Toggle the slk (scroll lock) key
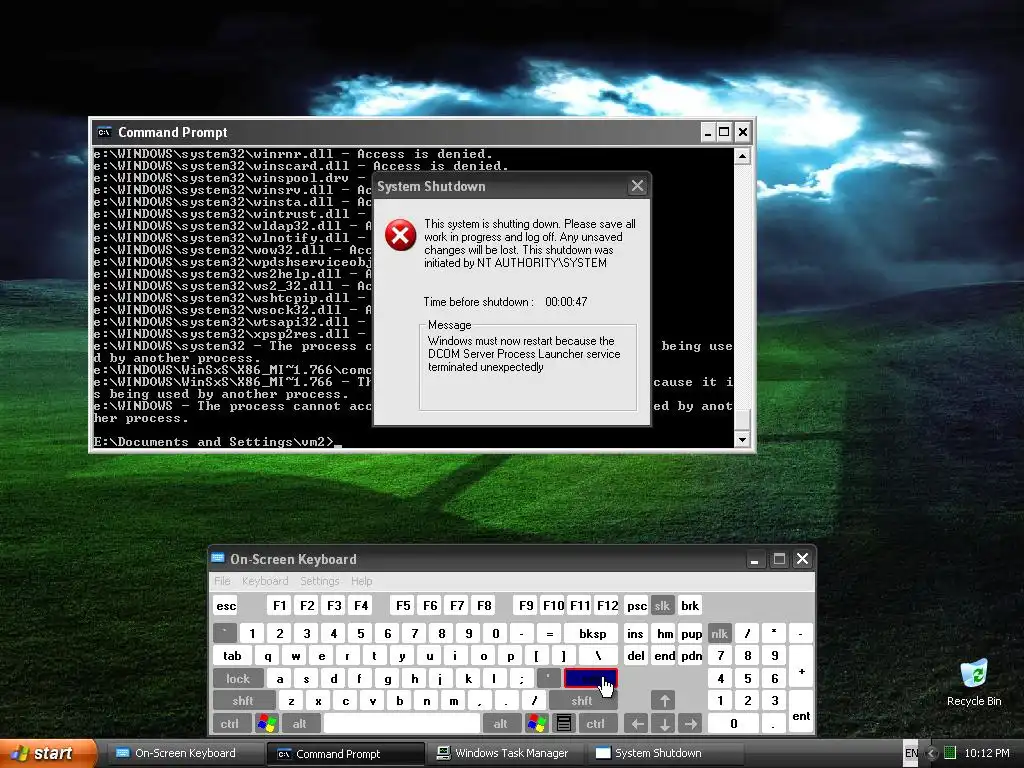Image resolution: width=1024 pixels, height=768 pixels. point(662,605)
